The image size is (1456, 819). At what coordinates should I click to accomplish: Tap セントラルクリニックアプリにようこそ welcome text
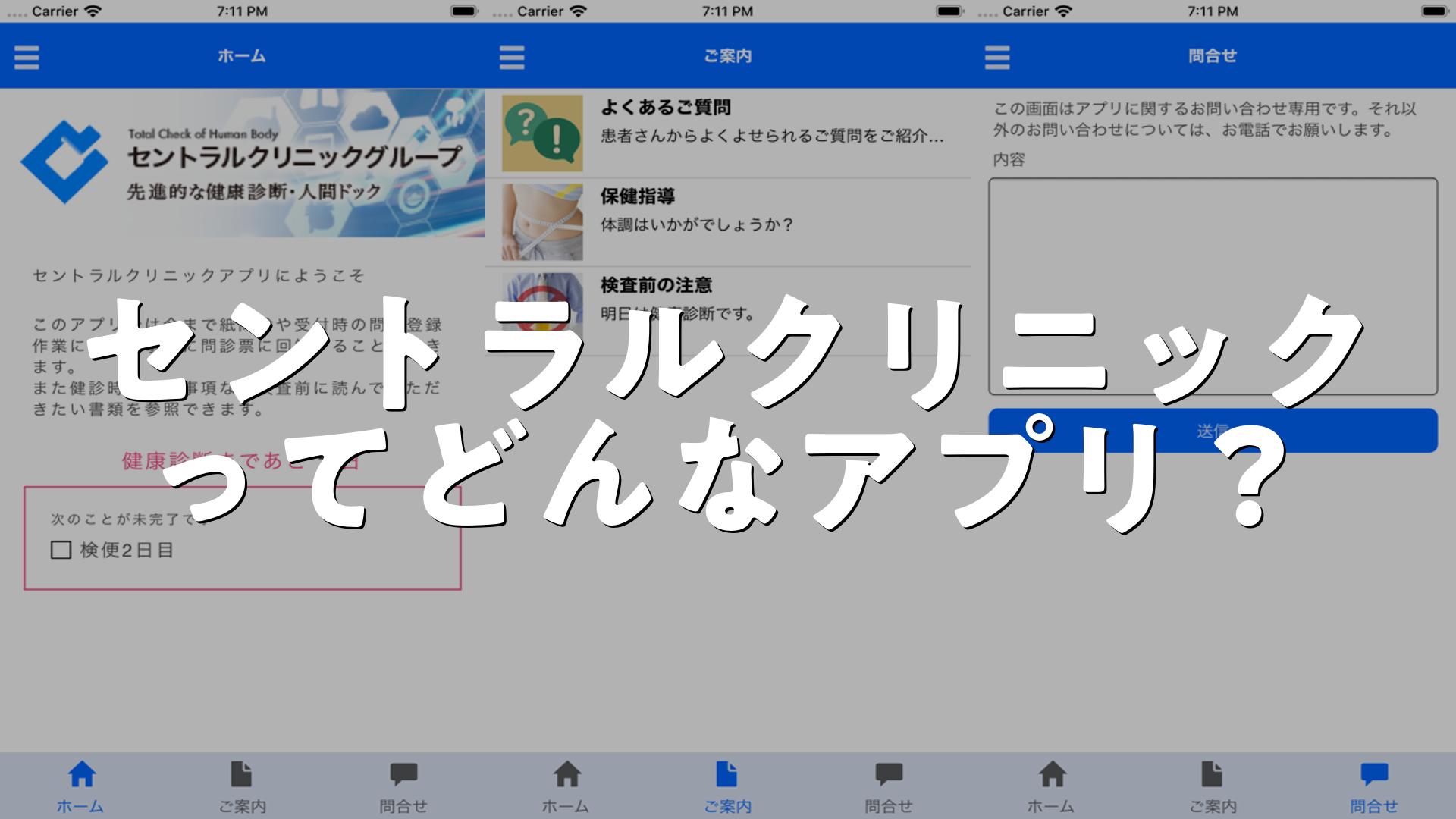199,276
